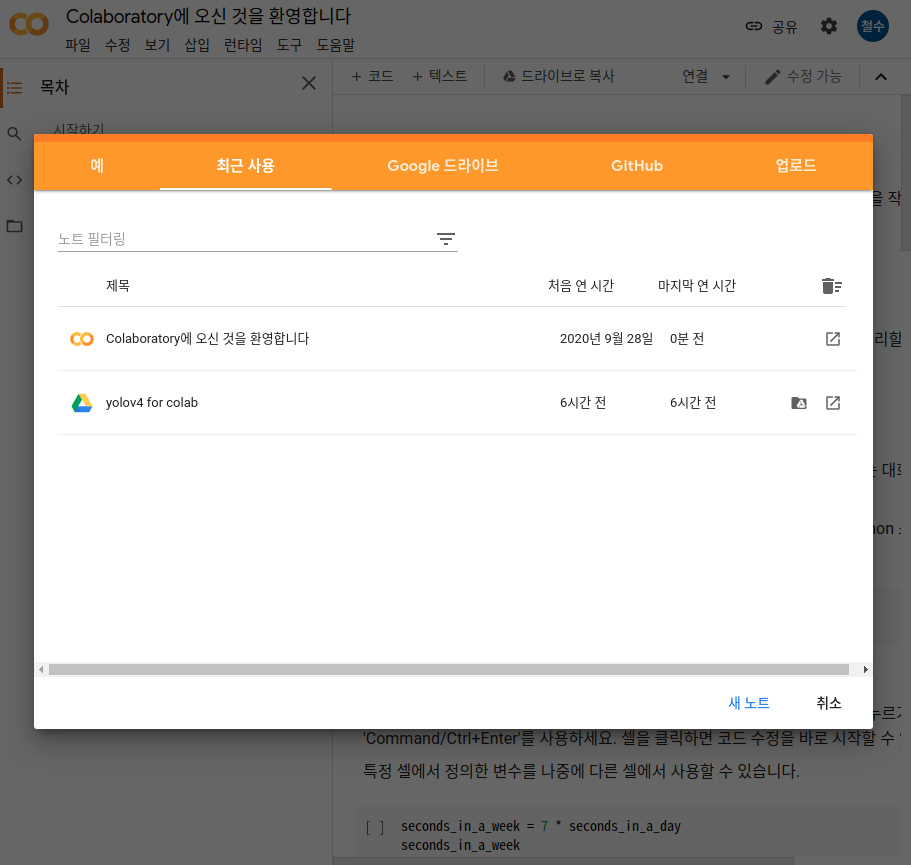Open welcome notebook in new tab icon
Viewport: 911px width, 865px height.
tap(833, 339)
